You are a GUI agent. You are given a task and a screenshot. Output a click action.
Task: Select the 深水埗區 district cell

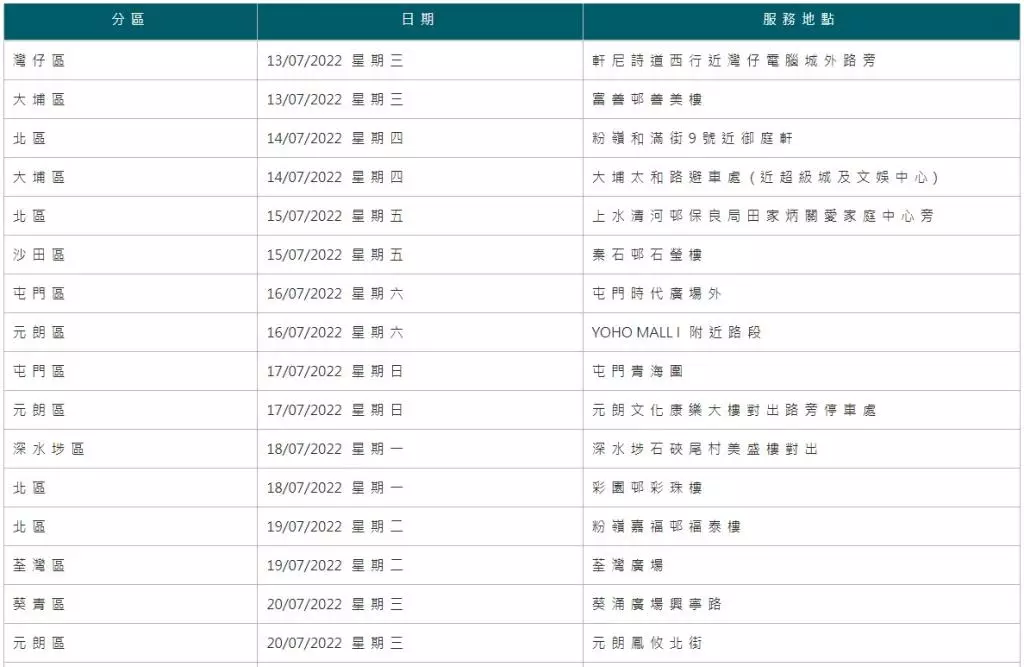(x=49, y=449)
